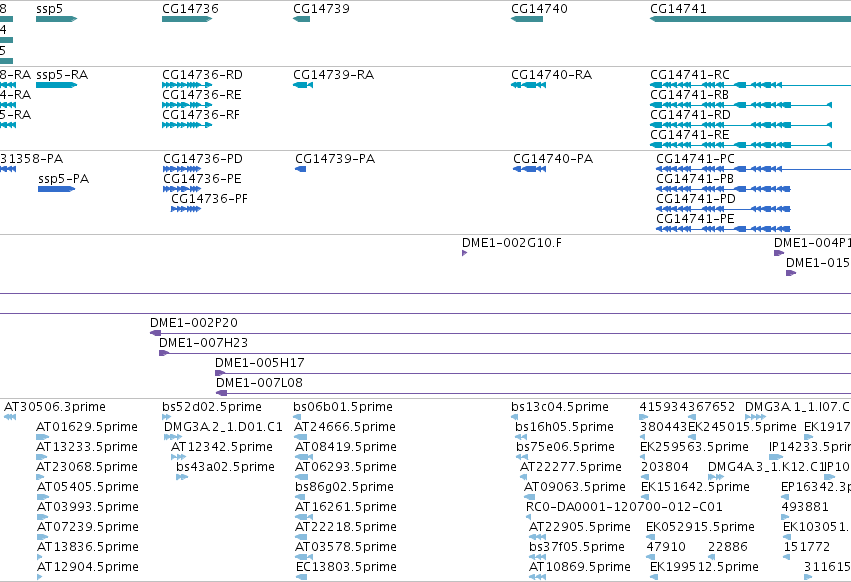
Task: Select protein CG14741-PC
Action: click(695, 159)
